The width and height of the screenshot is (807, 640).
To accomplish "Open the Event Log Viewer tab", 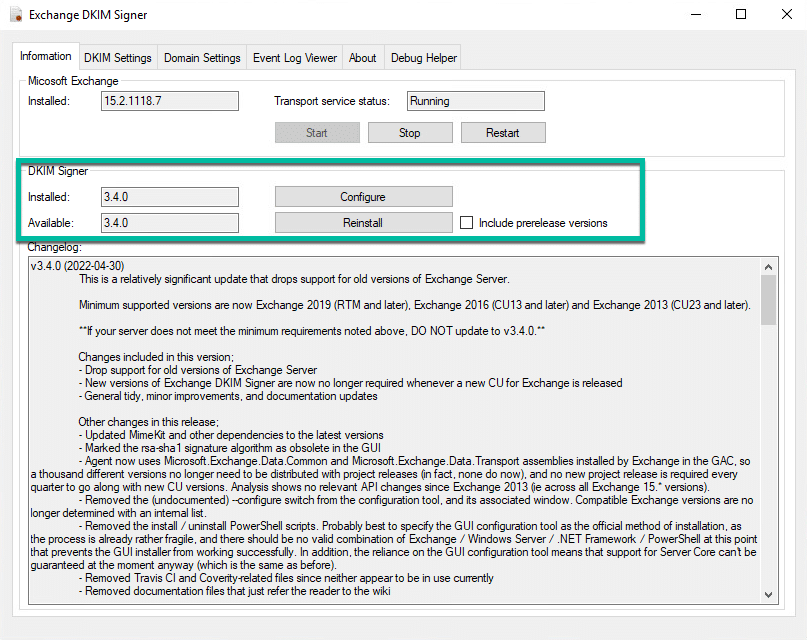I will (x=294, y=58).
